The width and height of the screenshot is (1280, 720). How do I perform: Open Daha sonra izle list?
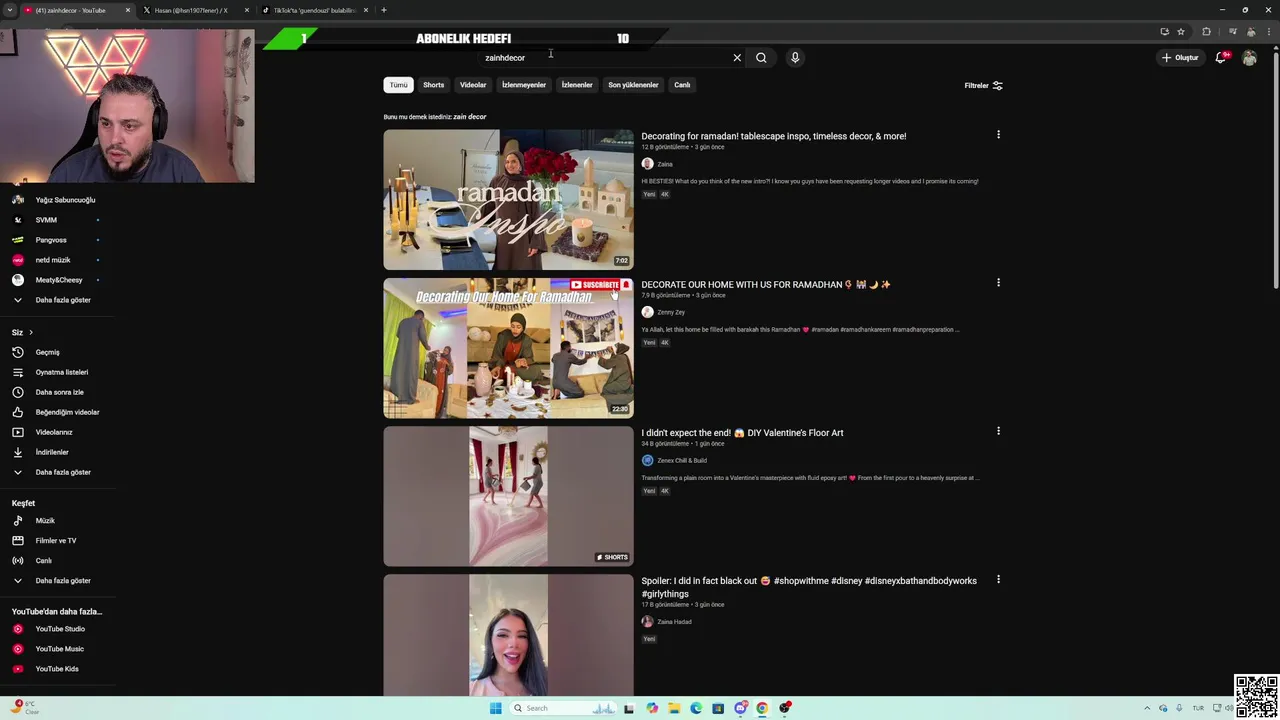tap(58, 392)
